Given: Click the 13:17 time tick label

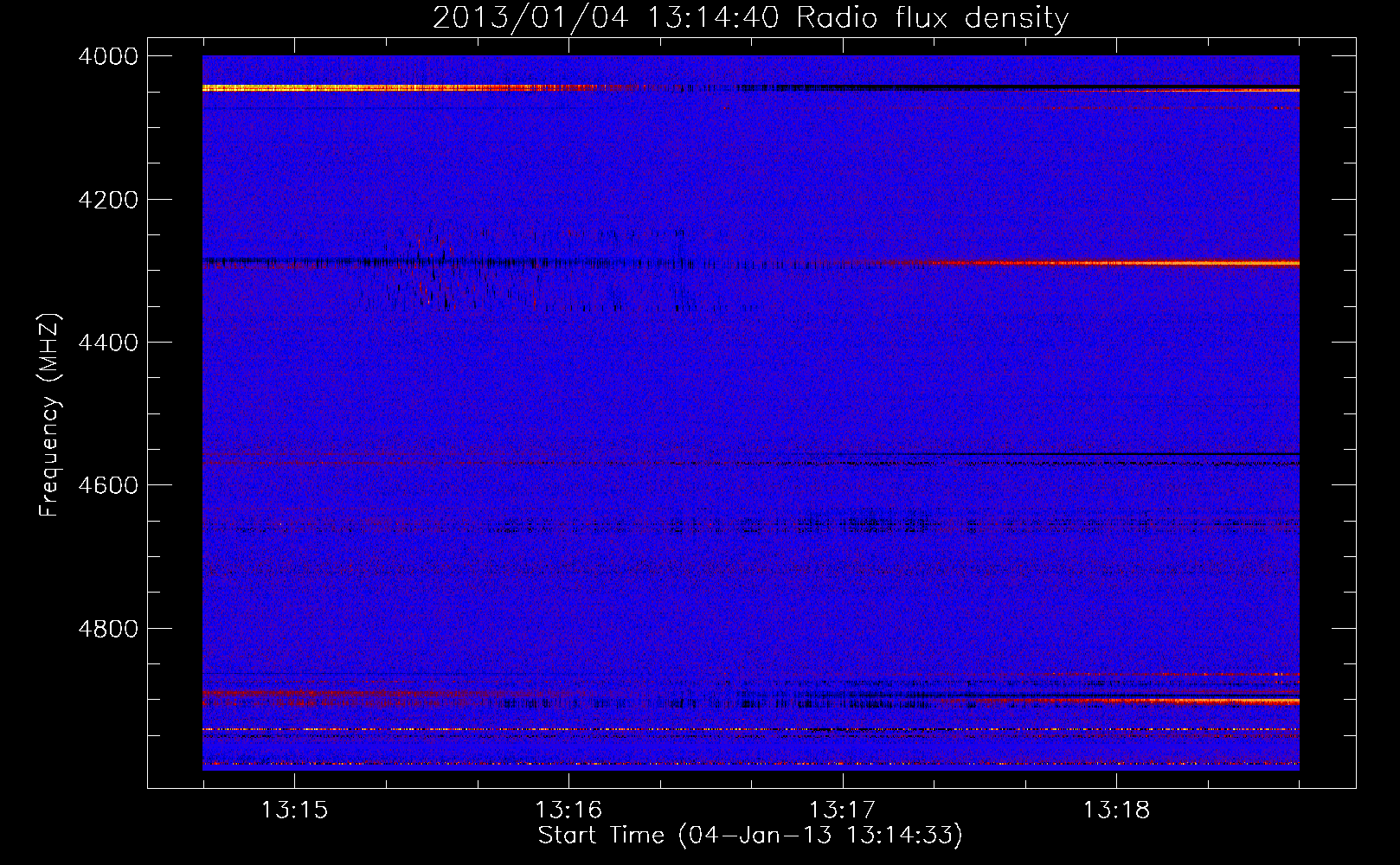Looking at the screenshot, I should click(x=842, y=811).
